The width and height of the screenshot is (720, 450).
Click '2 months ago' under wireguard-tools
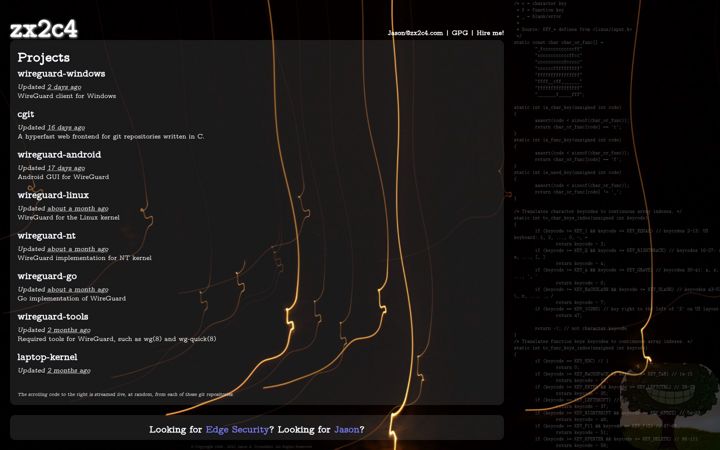[x=69, y=330]
